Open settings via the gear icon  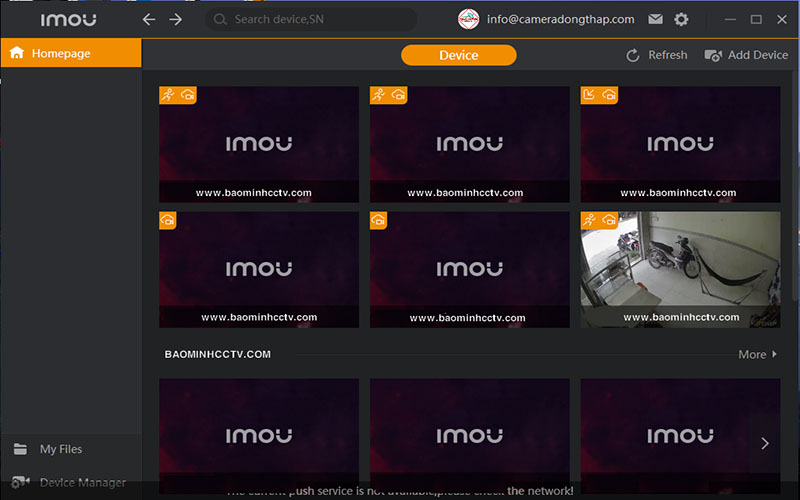[681, 19]
